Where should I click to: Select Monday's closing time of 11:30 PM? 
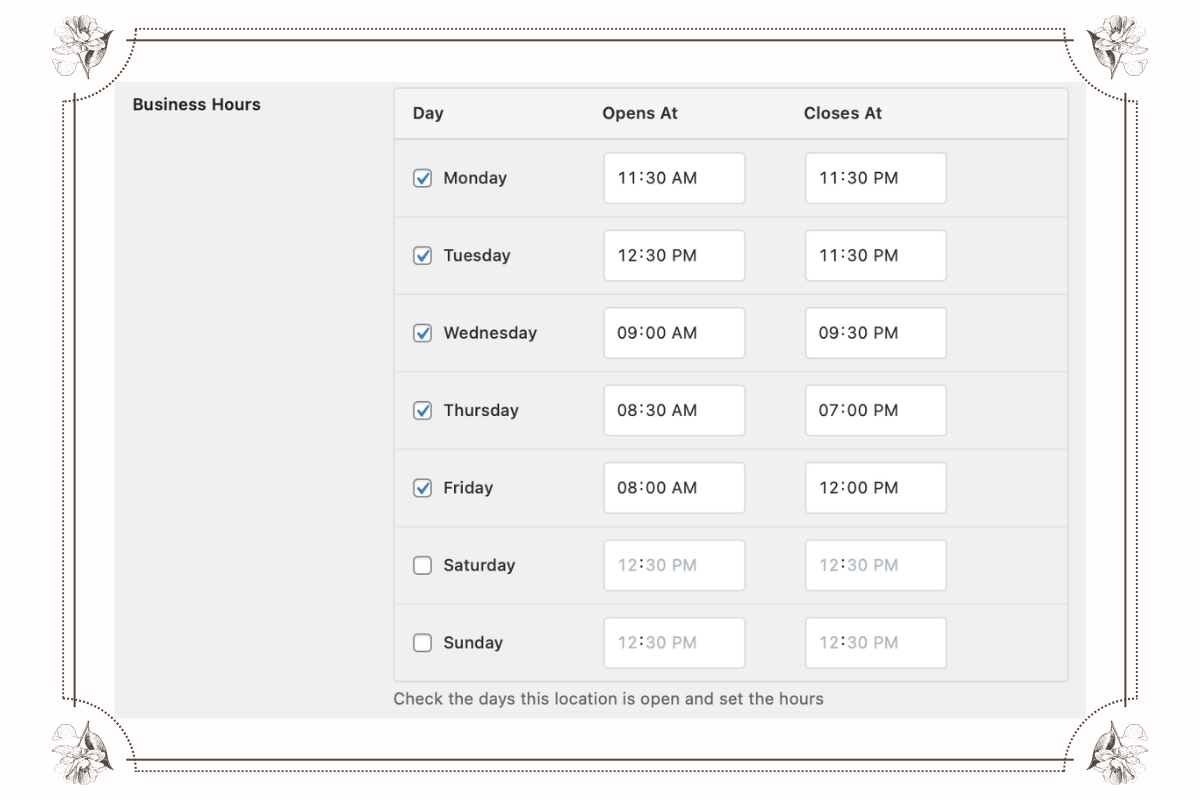[875, 177]
